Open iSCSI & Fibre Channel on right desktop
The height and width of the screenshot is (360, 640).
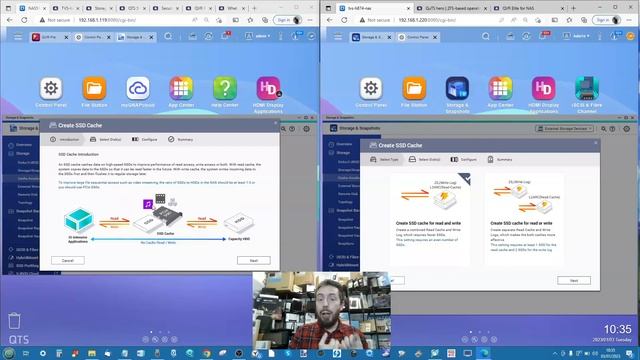click(x=587, y=88)
